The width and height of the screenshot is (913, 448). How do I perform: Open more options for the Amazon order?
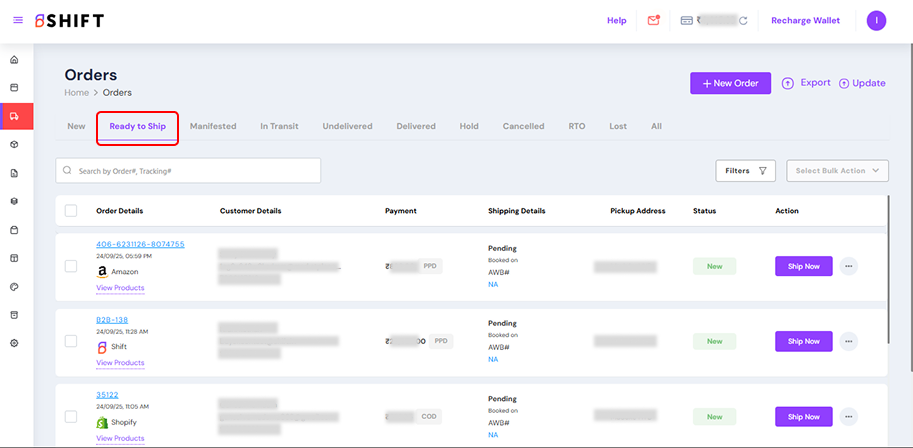click(848, 266)
